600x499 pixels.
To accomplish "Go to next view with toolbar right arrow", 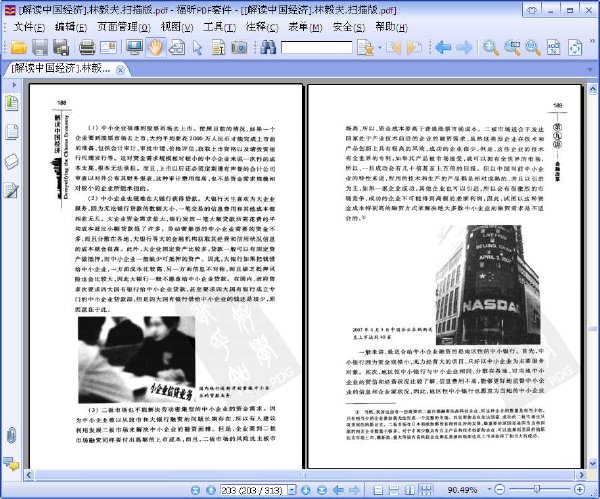I will point(464,47).
